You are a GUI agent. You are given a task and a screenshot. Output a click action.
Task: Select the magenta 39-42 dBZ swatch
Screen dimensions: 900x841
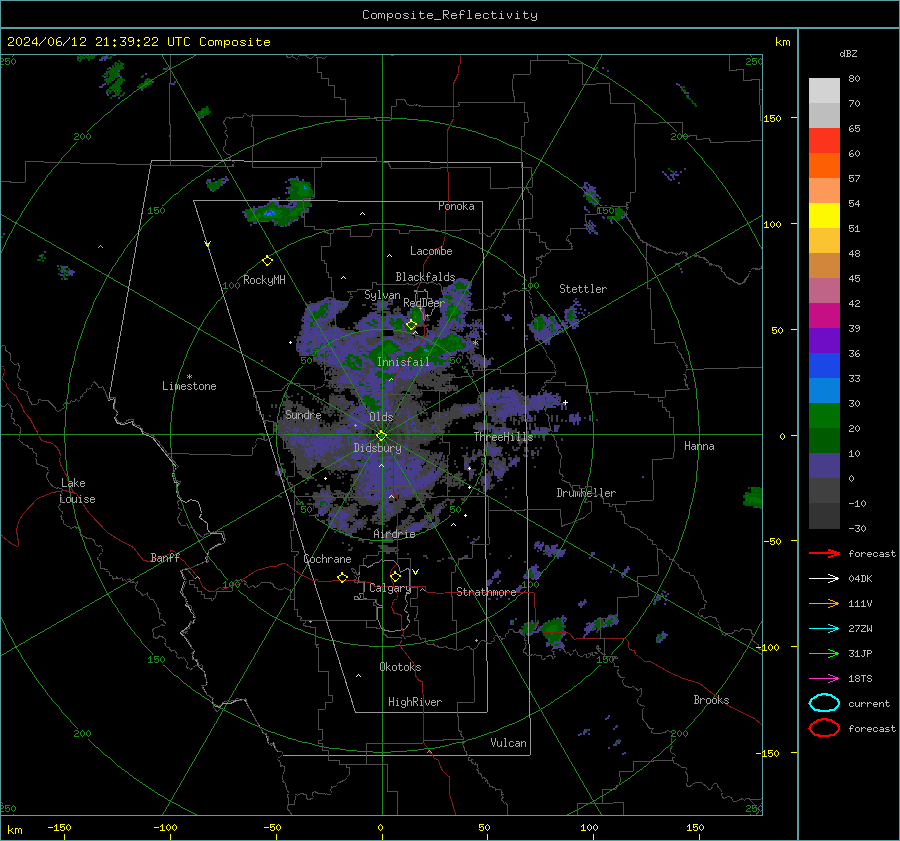824,316
